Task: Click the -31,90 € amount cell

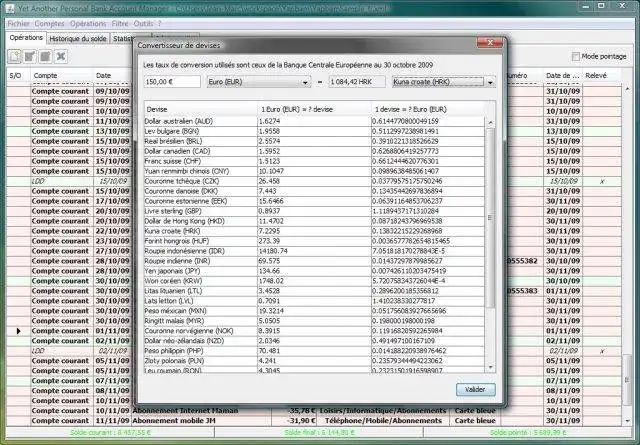Action: pyautogui.click(x=294, y=421)
